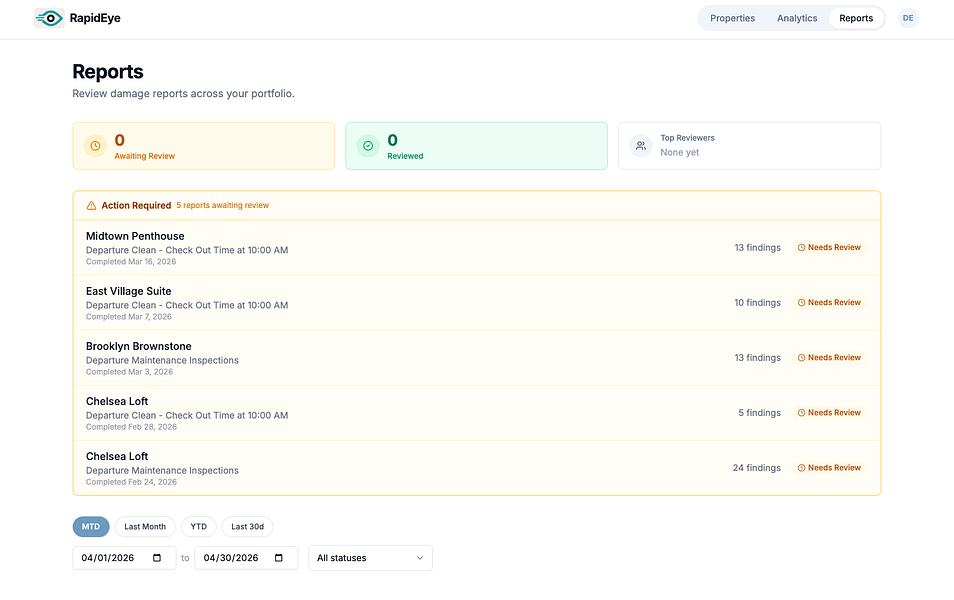Open calendar picker for start date 04/01/2026

click(x=157, y=558)
